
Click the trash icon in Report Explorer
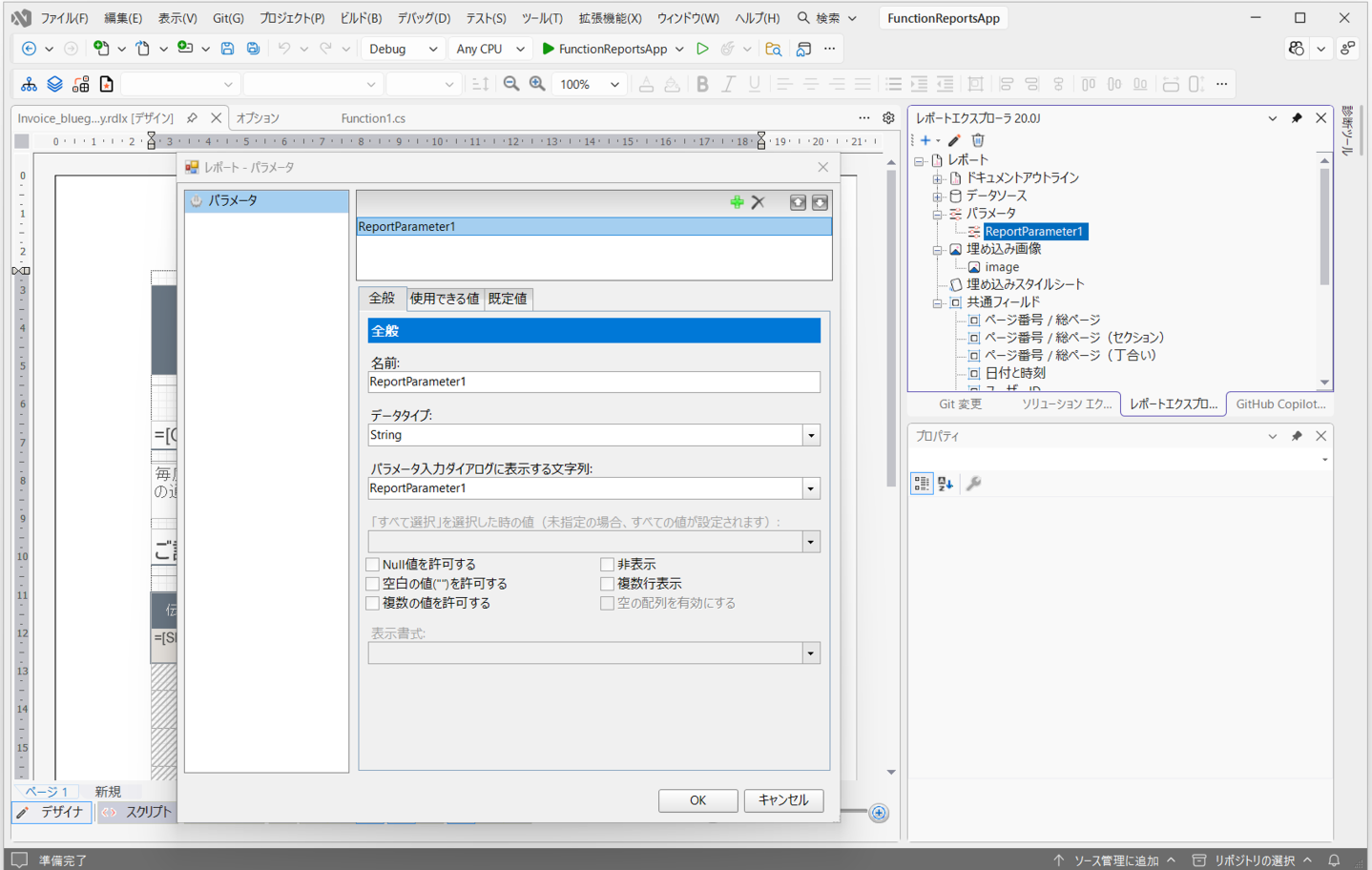click(x=978, y=140)
